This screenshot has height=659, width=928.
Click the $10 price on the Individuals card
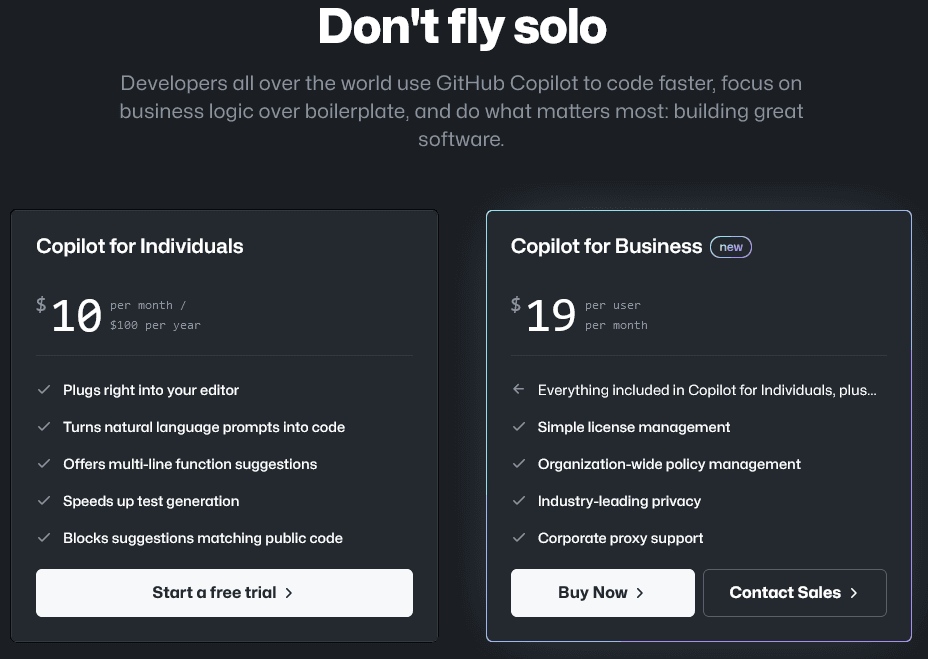(x=75, y=315)
